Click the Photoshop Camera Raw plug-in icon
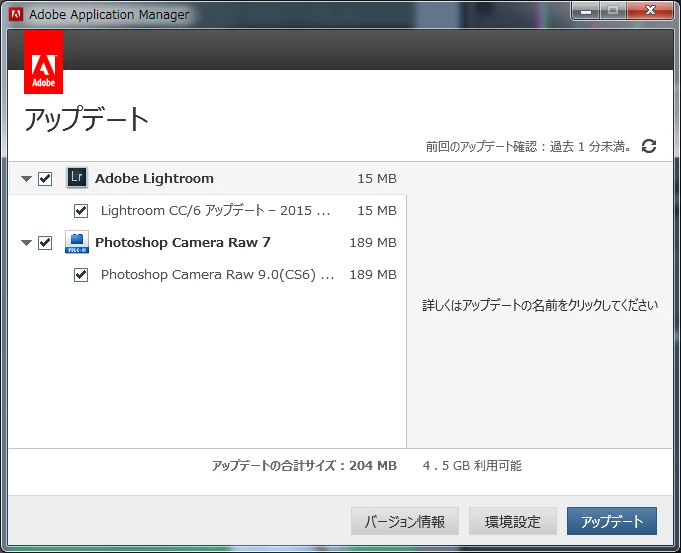 pos(77,242)
